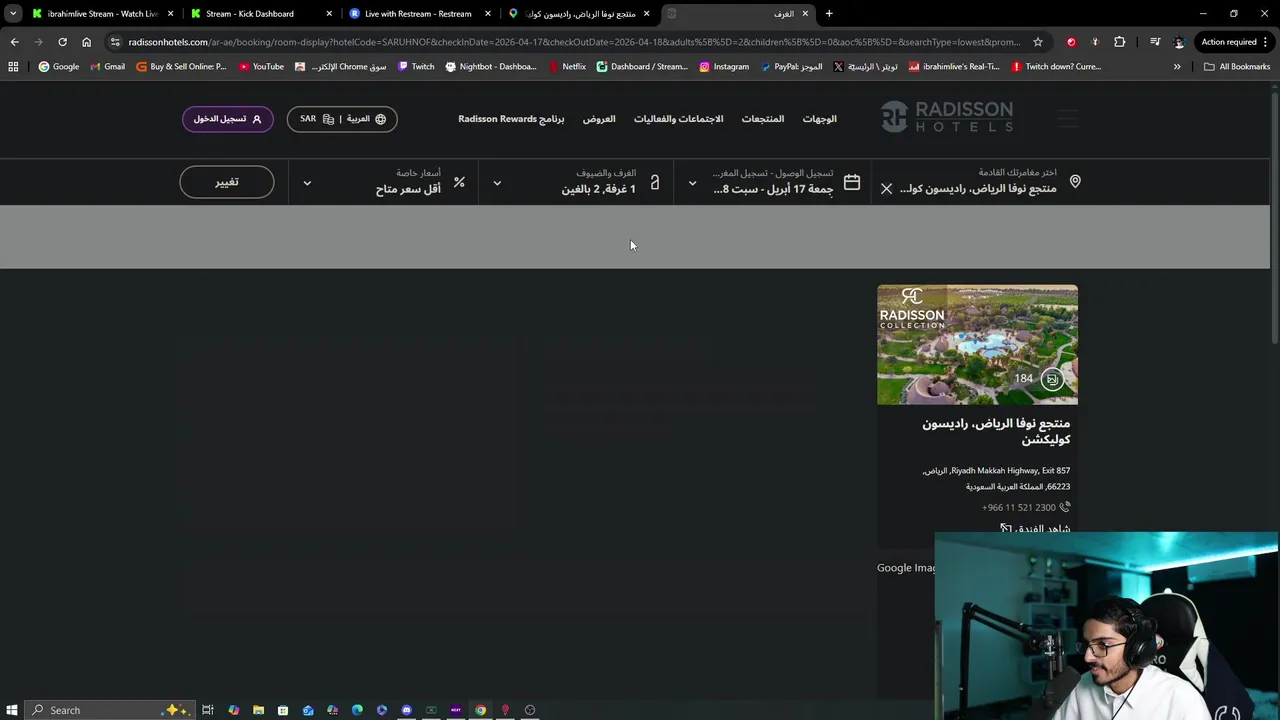Open the Netflix bookmark
The height and width of the screenshot is (720, 1280).
tap(568, 66)
